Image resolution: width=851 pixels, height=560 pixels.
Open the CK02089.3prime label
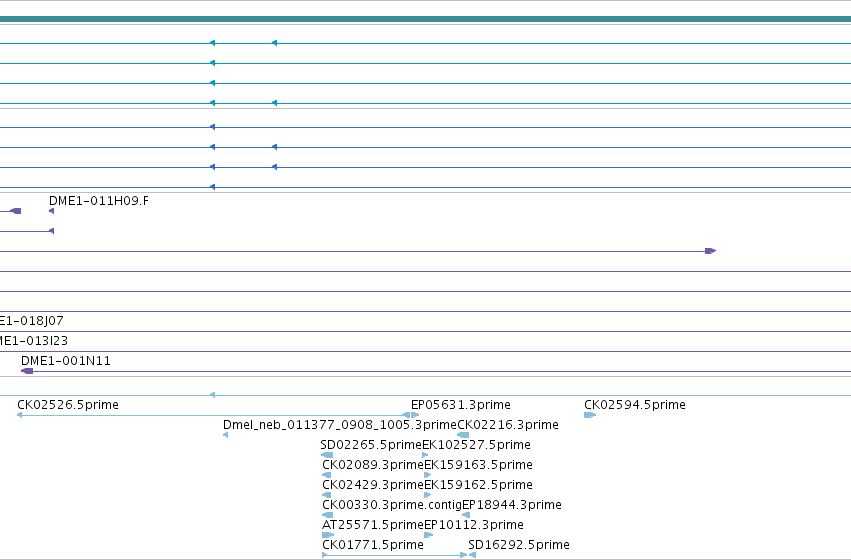coord(373,465)
